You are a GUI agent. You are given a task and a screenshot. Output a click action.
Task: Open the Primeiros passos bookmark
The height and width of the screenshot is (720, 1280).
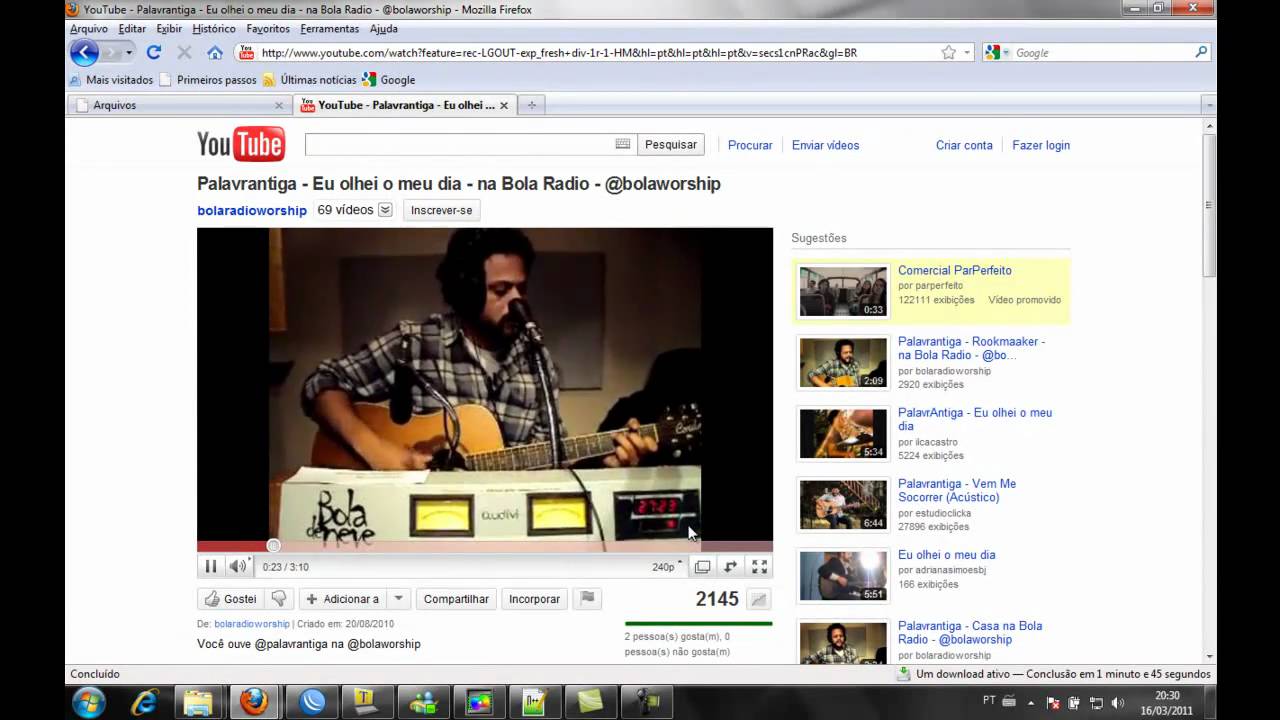tap(208, 80)
